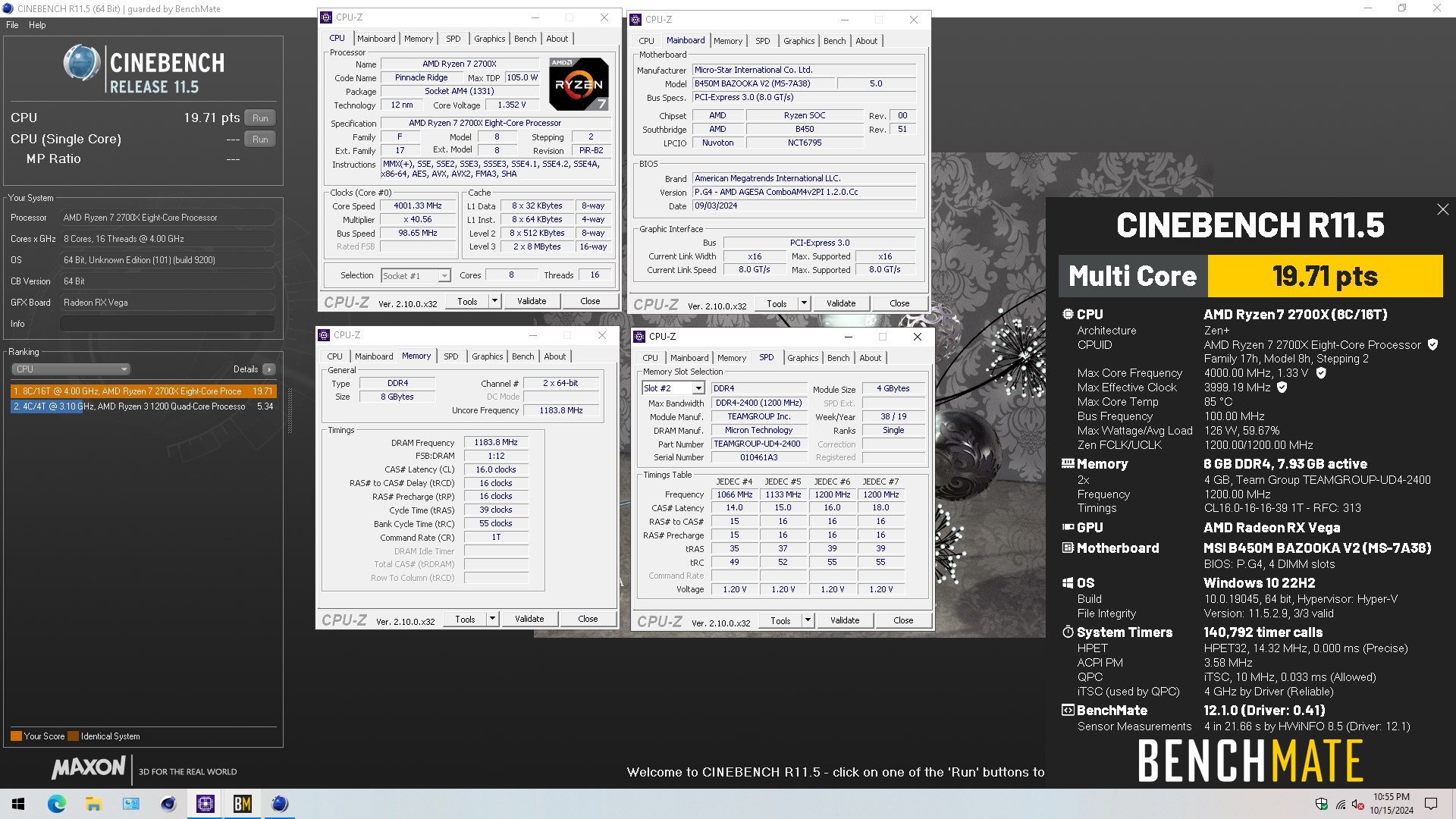Click the muted volume tray icon
1456x819 pixels.
tap(1358, 804)
